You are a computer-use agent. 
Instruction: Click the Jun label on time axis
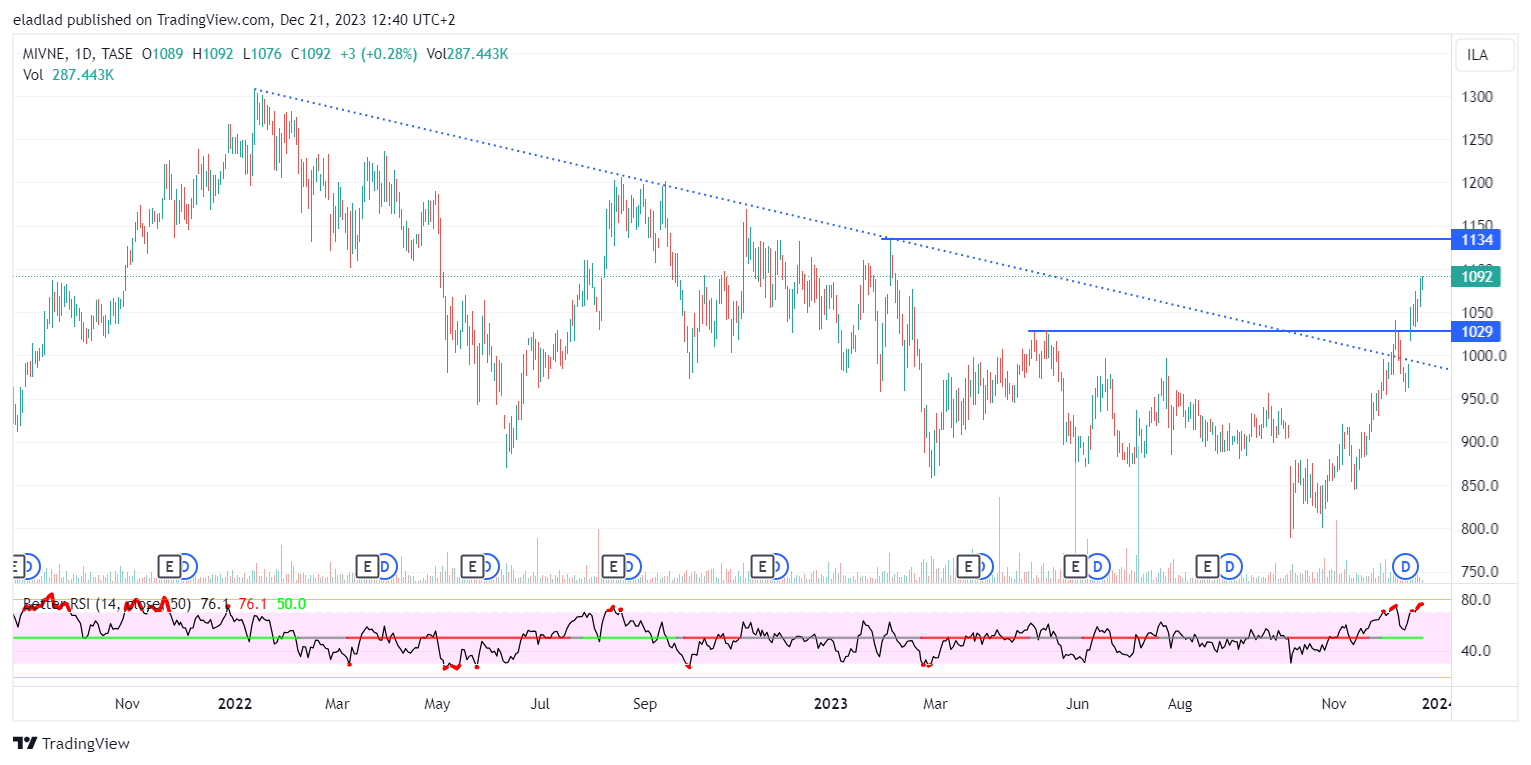1076,704
